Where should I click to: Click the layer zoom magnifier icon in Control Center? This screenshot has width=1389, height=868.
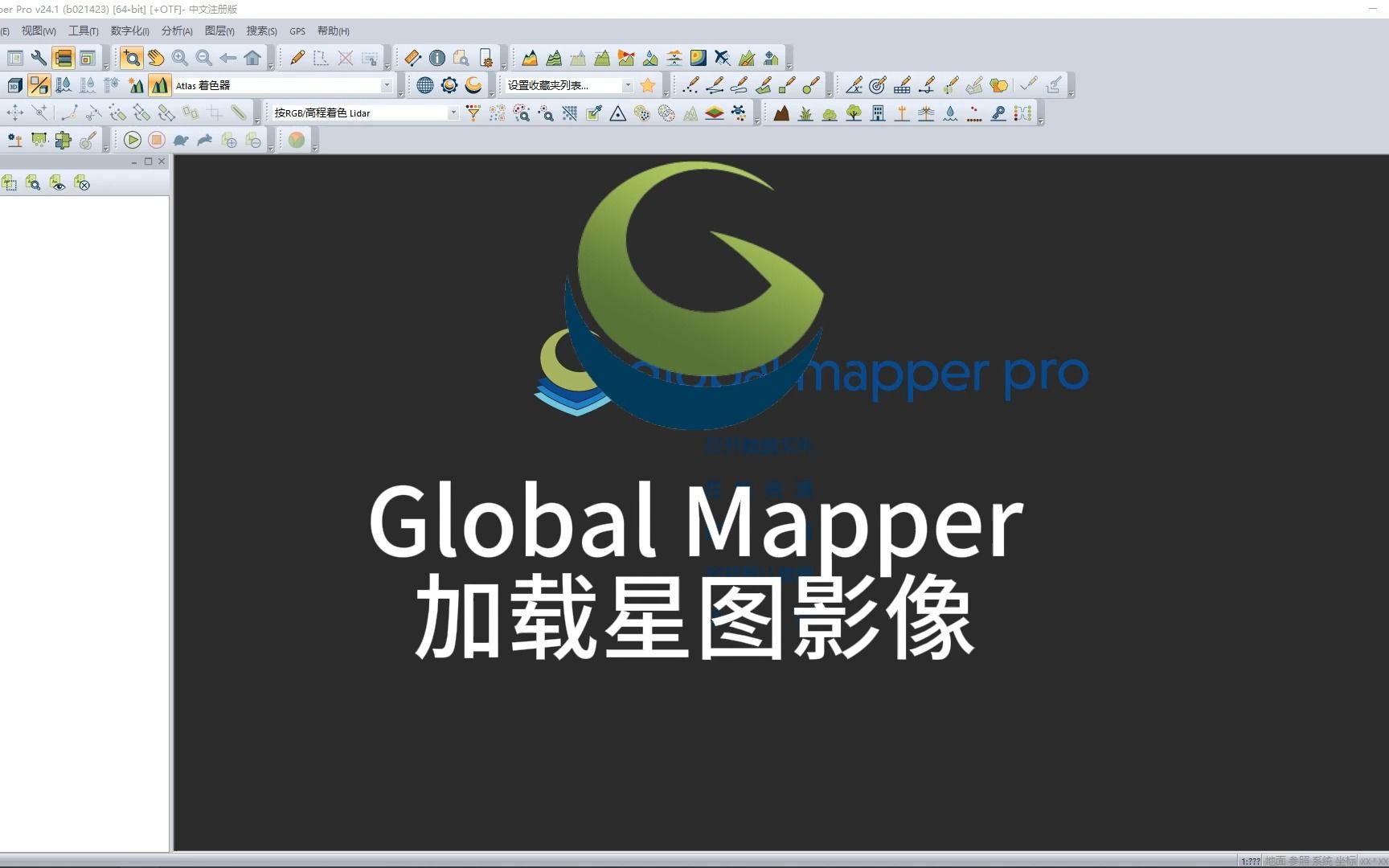tap(33, 183)
